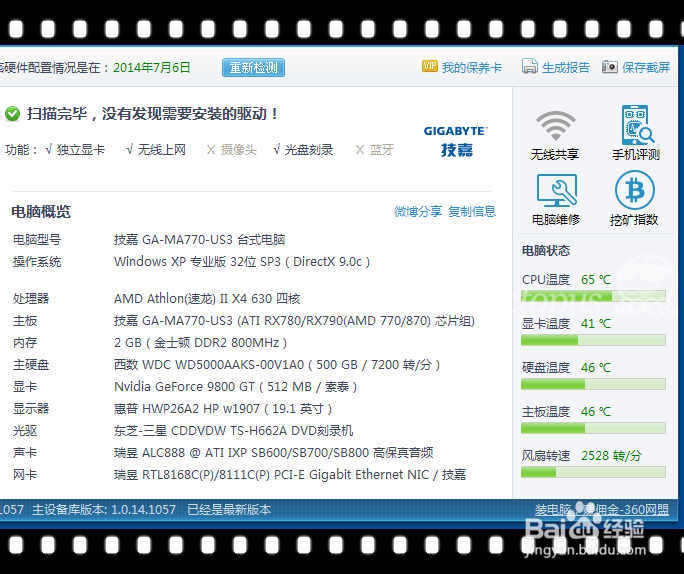684x574 pixels.
Task: Click the 摄像头 feature indicator
Action: point(231,150)
